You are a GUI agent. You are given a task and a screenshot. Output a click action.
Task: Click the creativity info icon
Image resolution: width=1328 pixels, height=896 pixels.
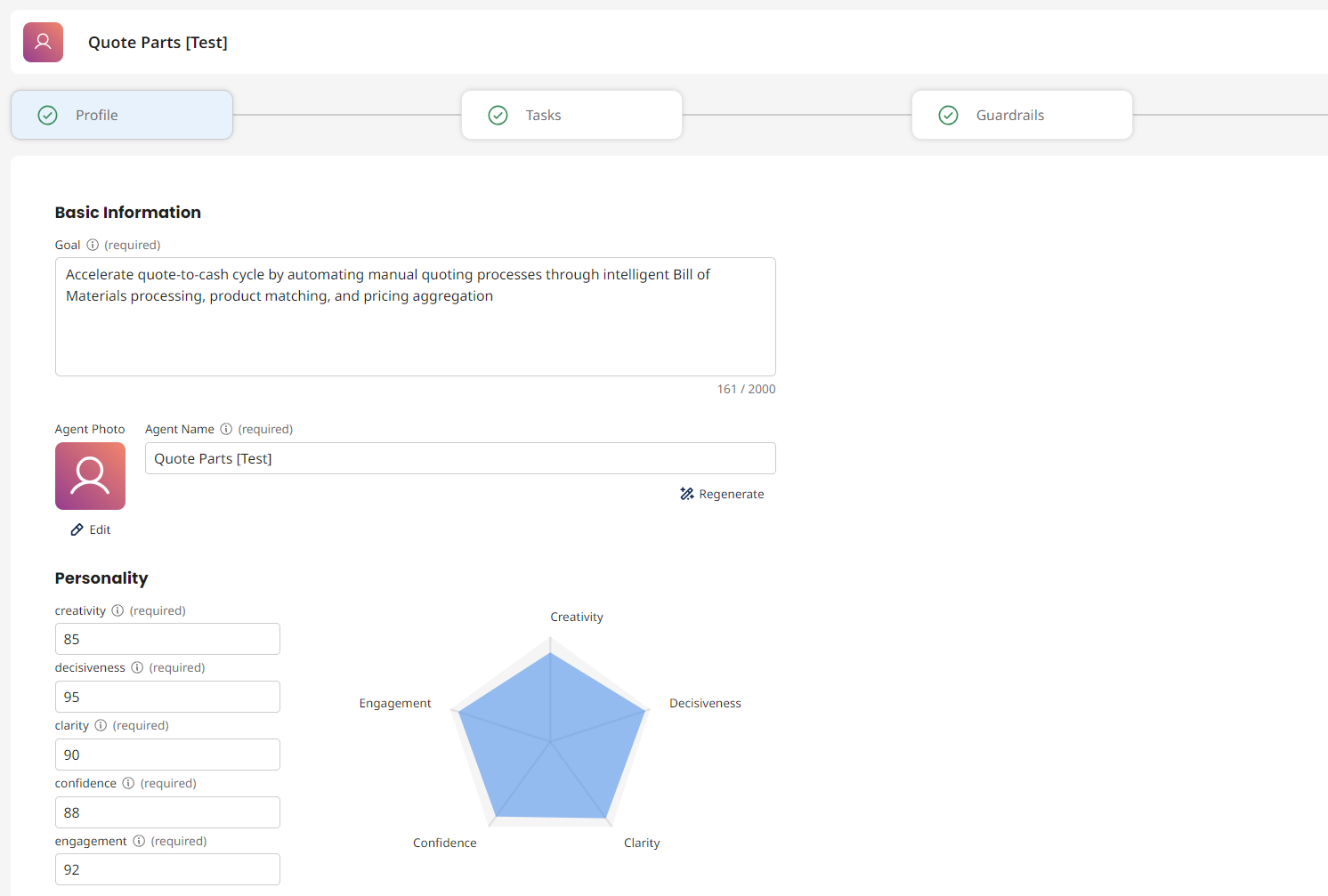[117, 610]
